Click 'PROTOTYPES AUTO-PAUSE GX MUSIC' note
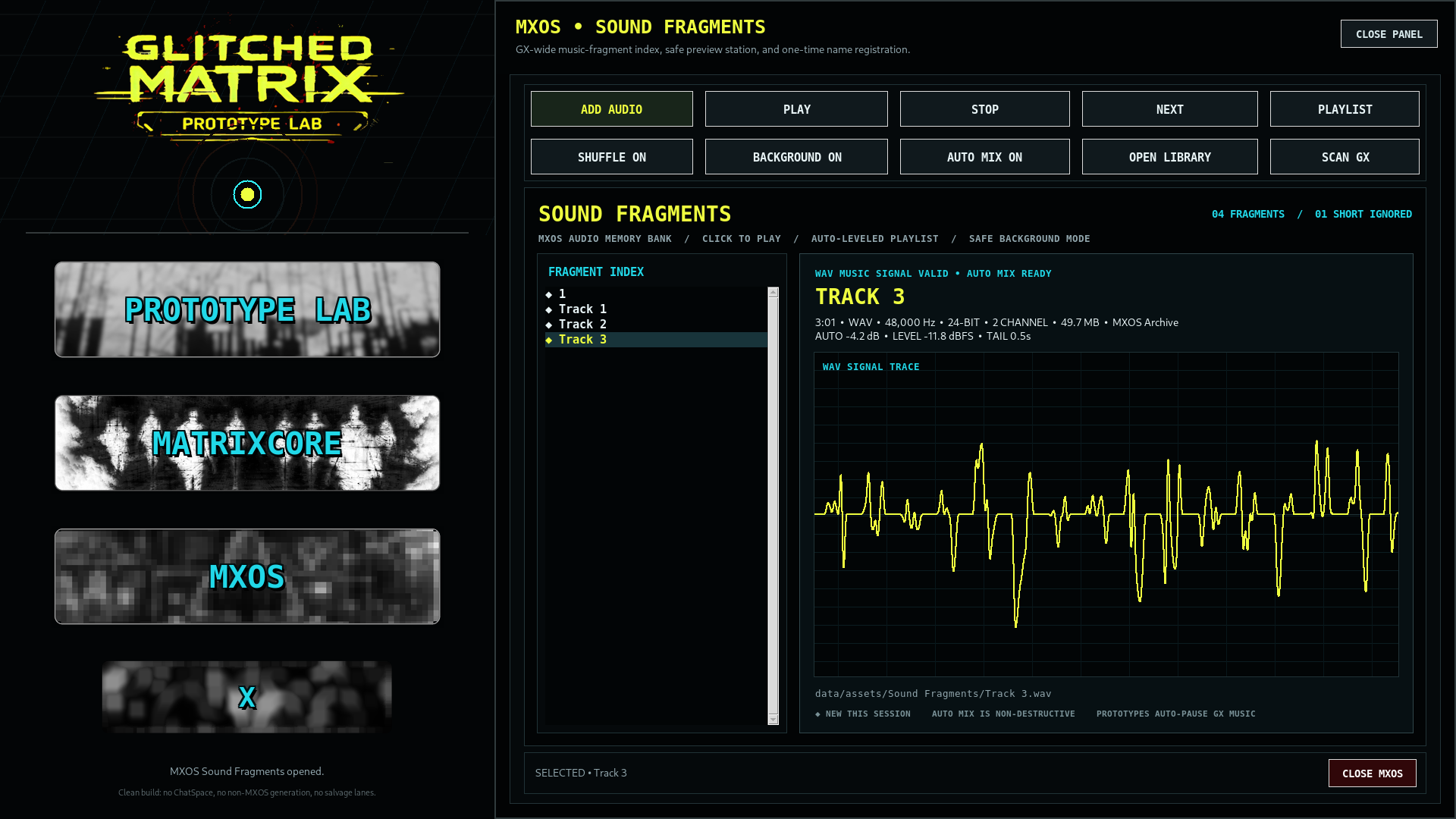The height and width of the screenshot is (819, 1456). coord(1175,714)
